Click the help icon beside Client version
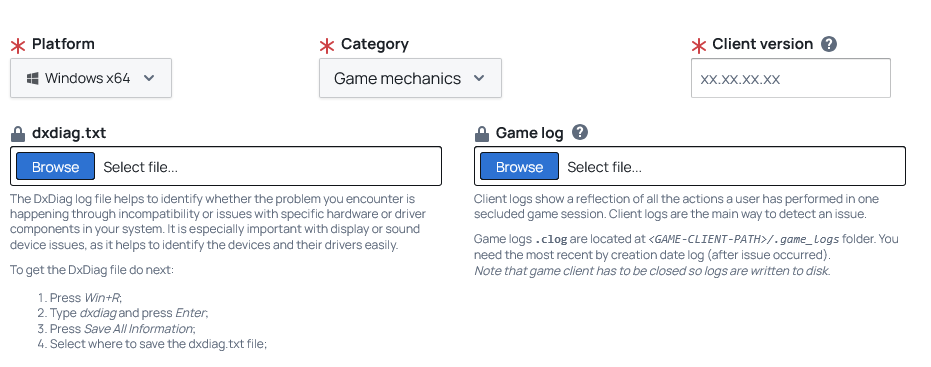 coord(829,44)
